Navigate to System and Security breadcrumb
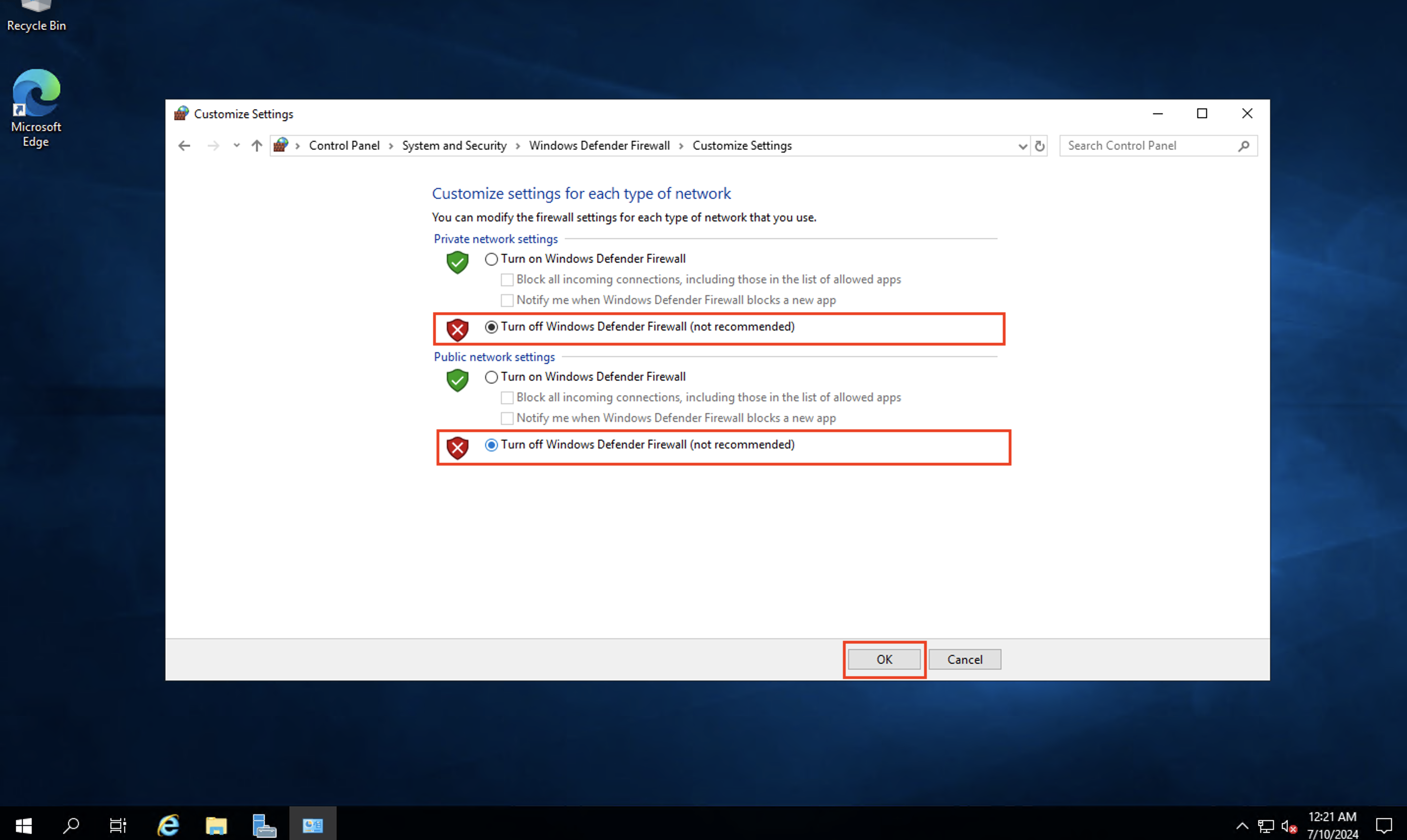1407x840 pixels. tap(454, 146)
